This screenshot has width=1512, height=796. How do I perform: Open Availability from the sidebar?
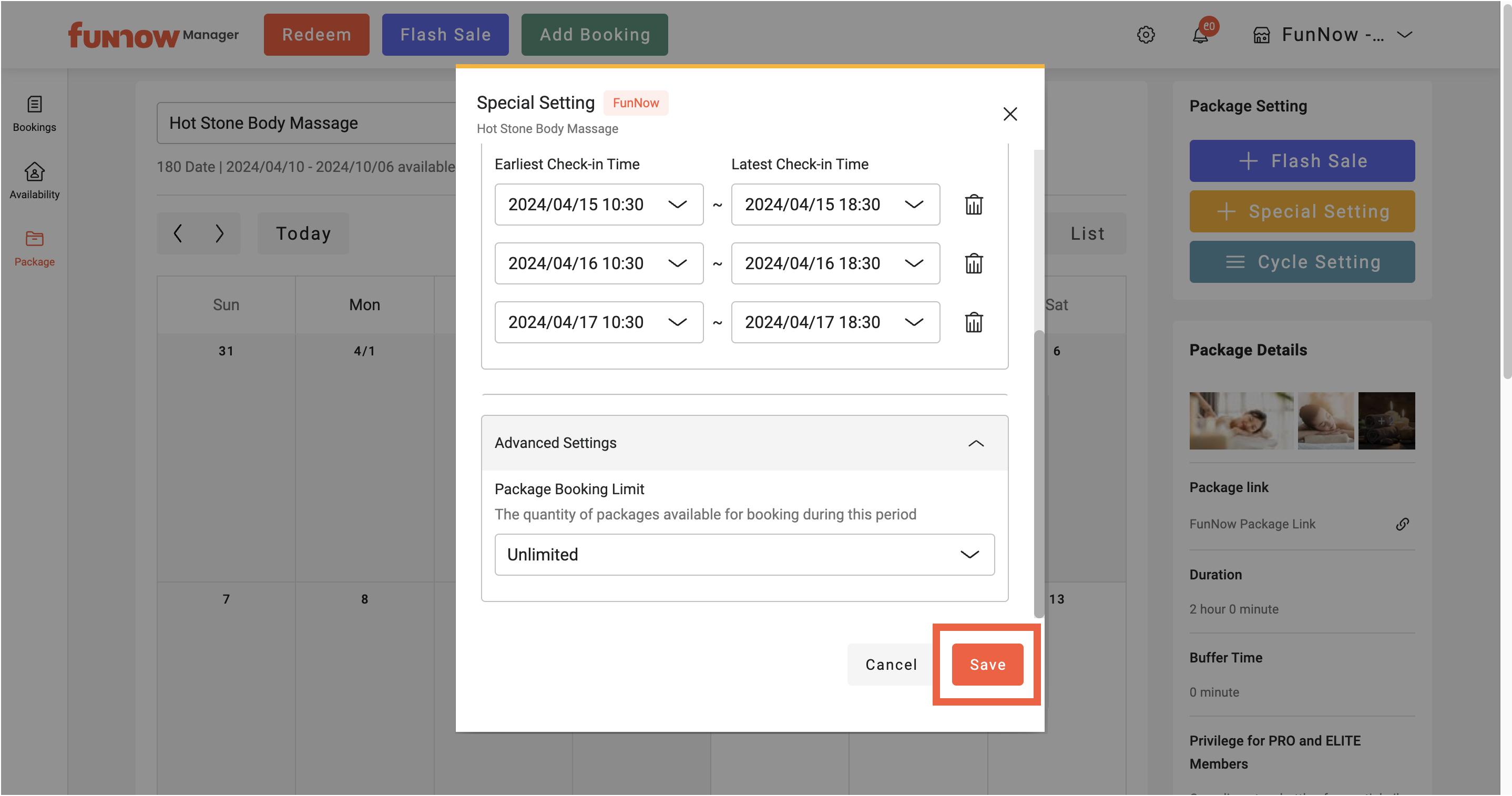(x=34, y=181)
